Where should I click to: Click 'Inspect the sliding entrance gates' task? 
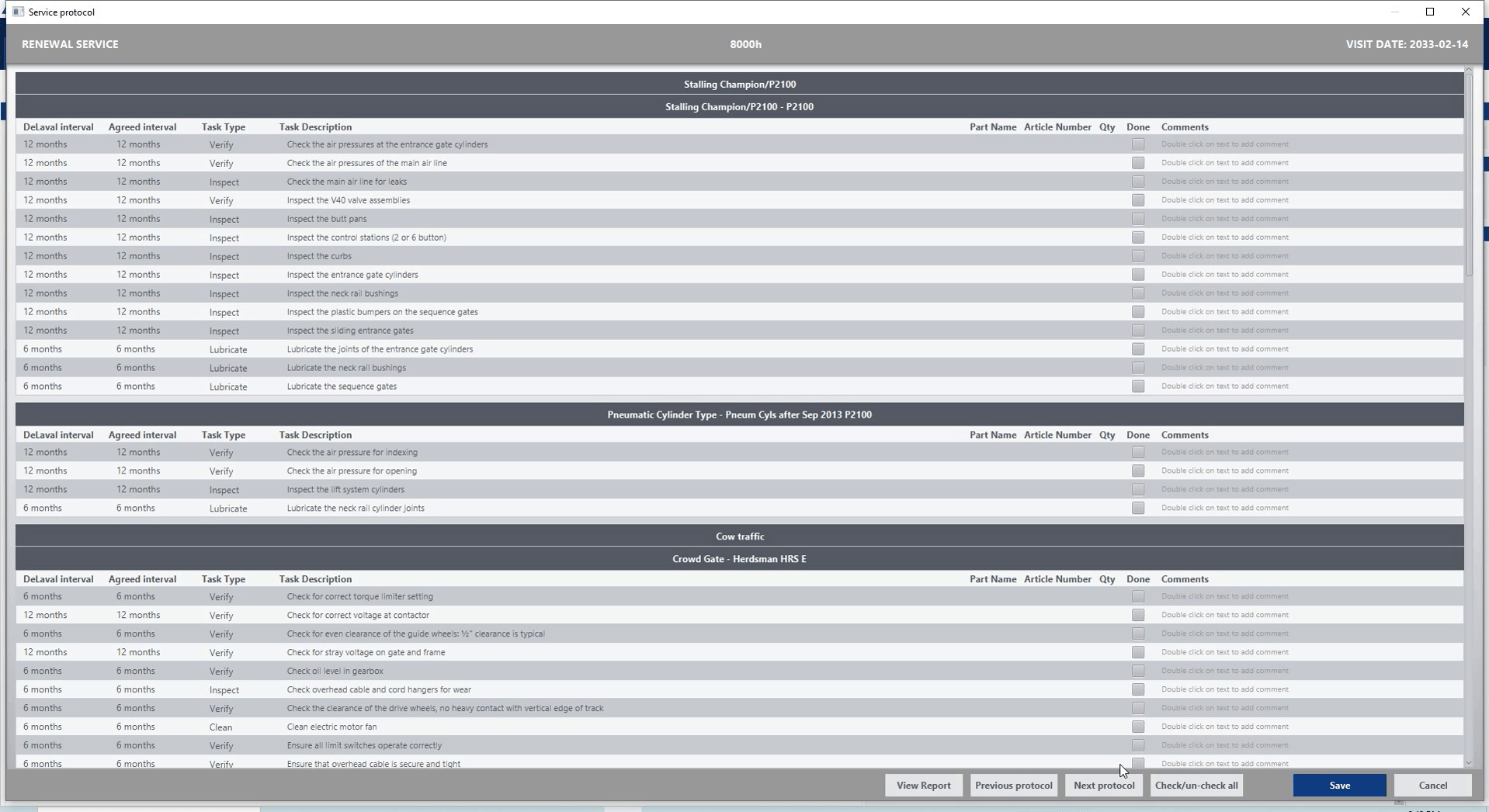[x=350, y=331]
